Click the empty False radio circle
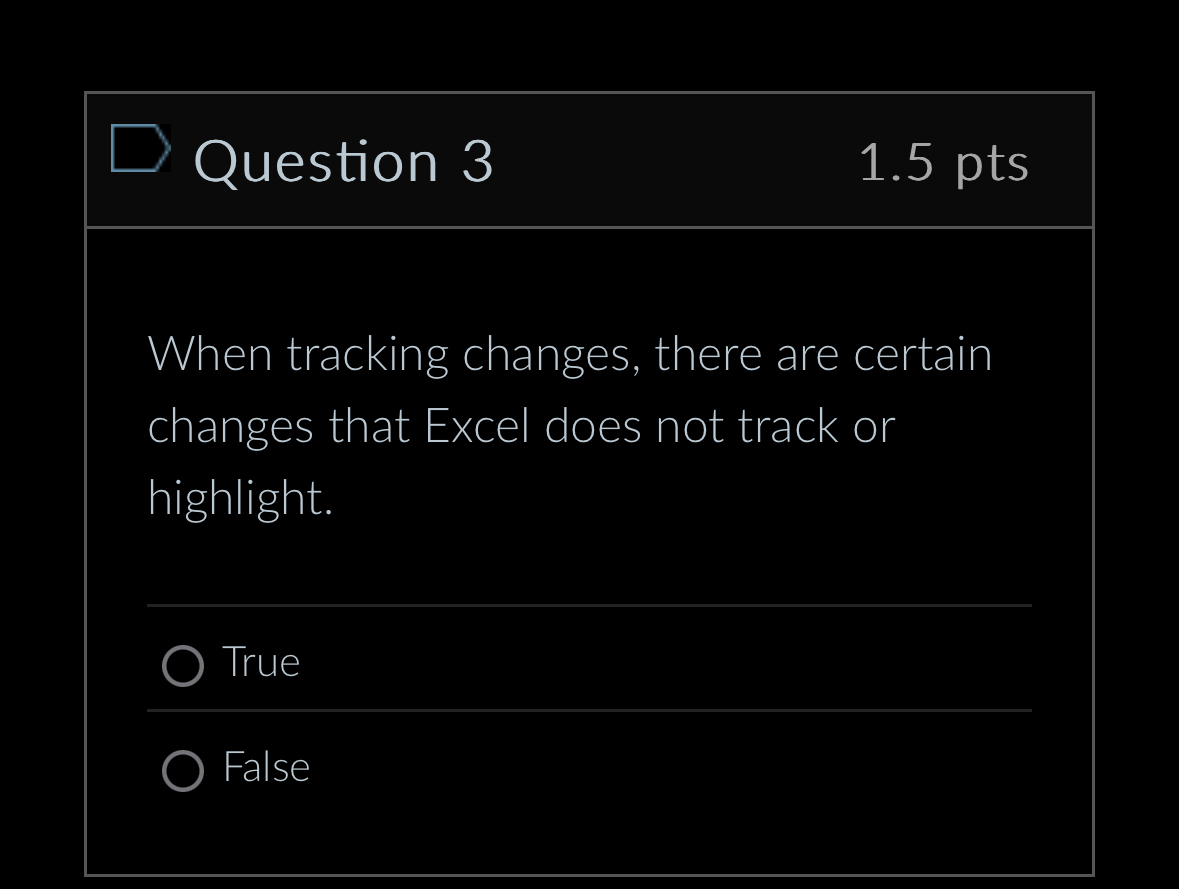 (x=182, y=771)
